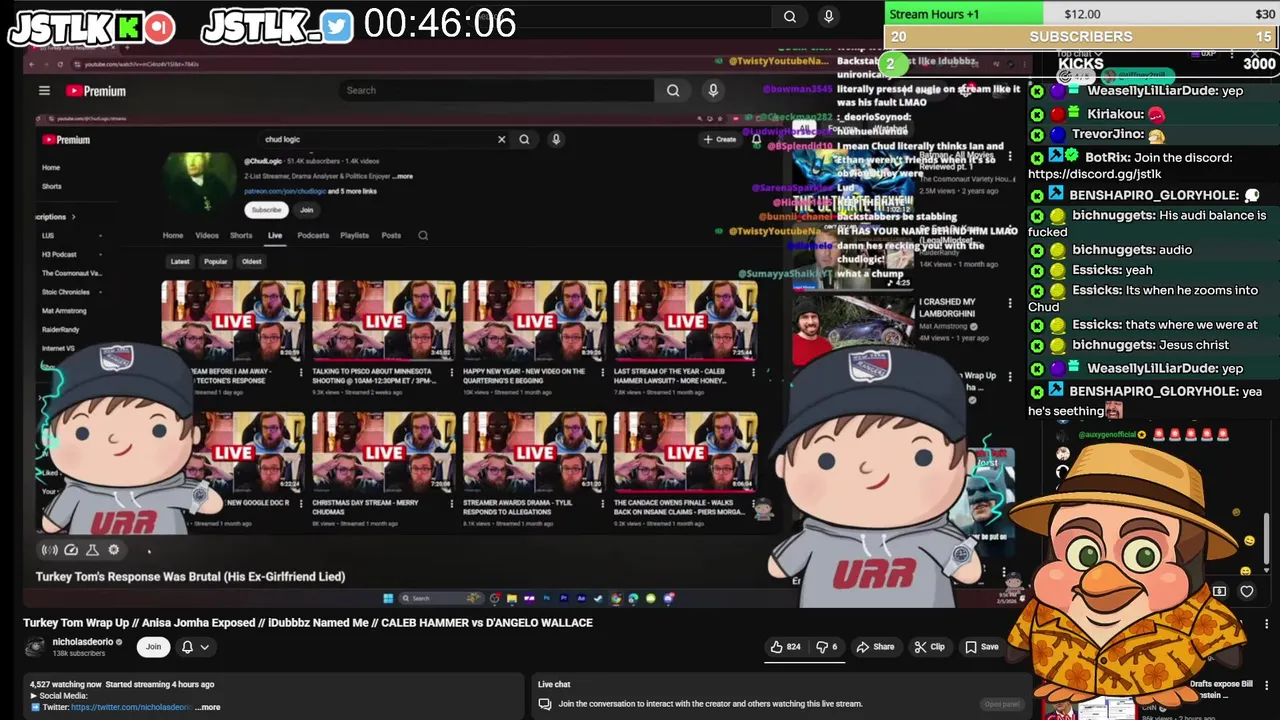
Task: Open the patreon.com/join/chudlogic link
Action: 285,191
